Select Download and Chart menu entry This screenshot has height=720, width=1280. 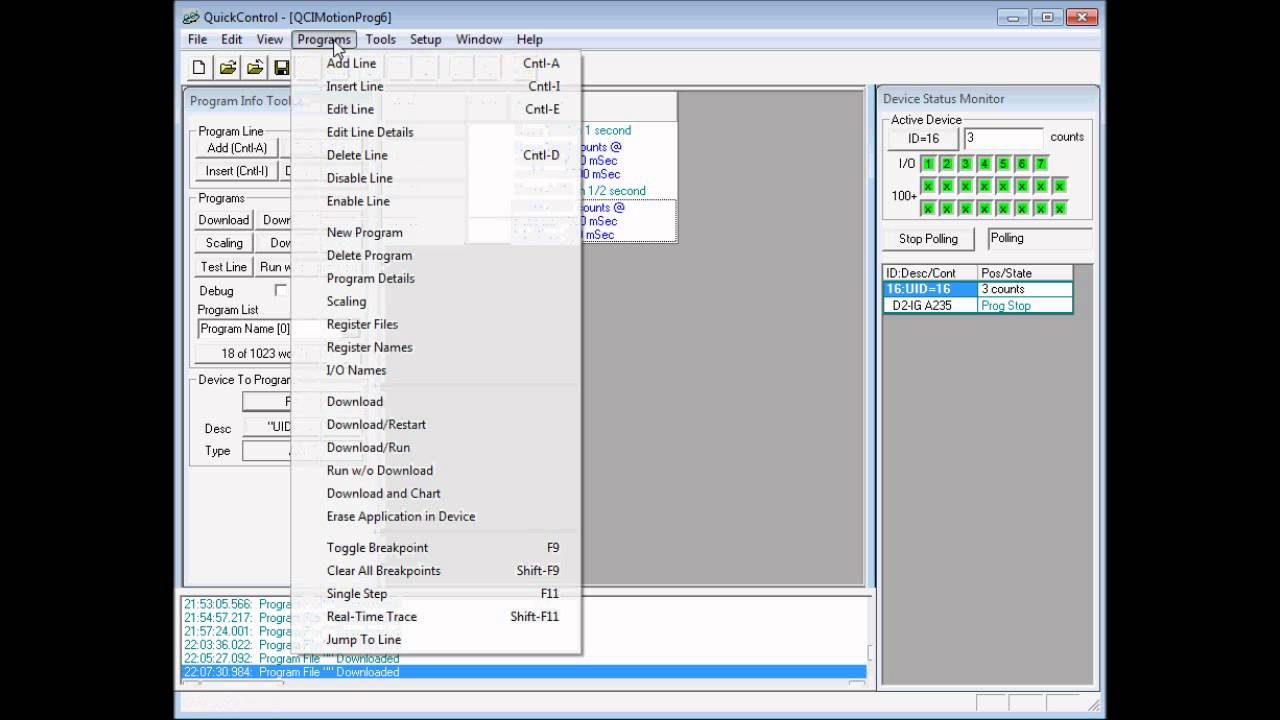(436, 493)
